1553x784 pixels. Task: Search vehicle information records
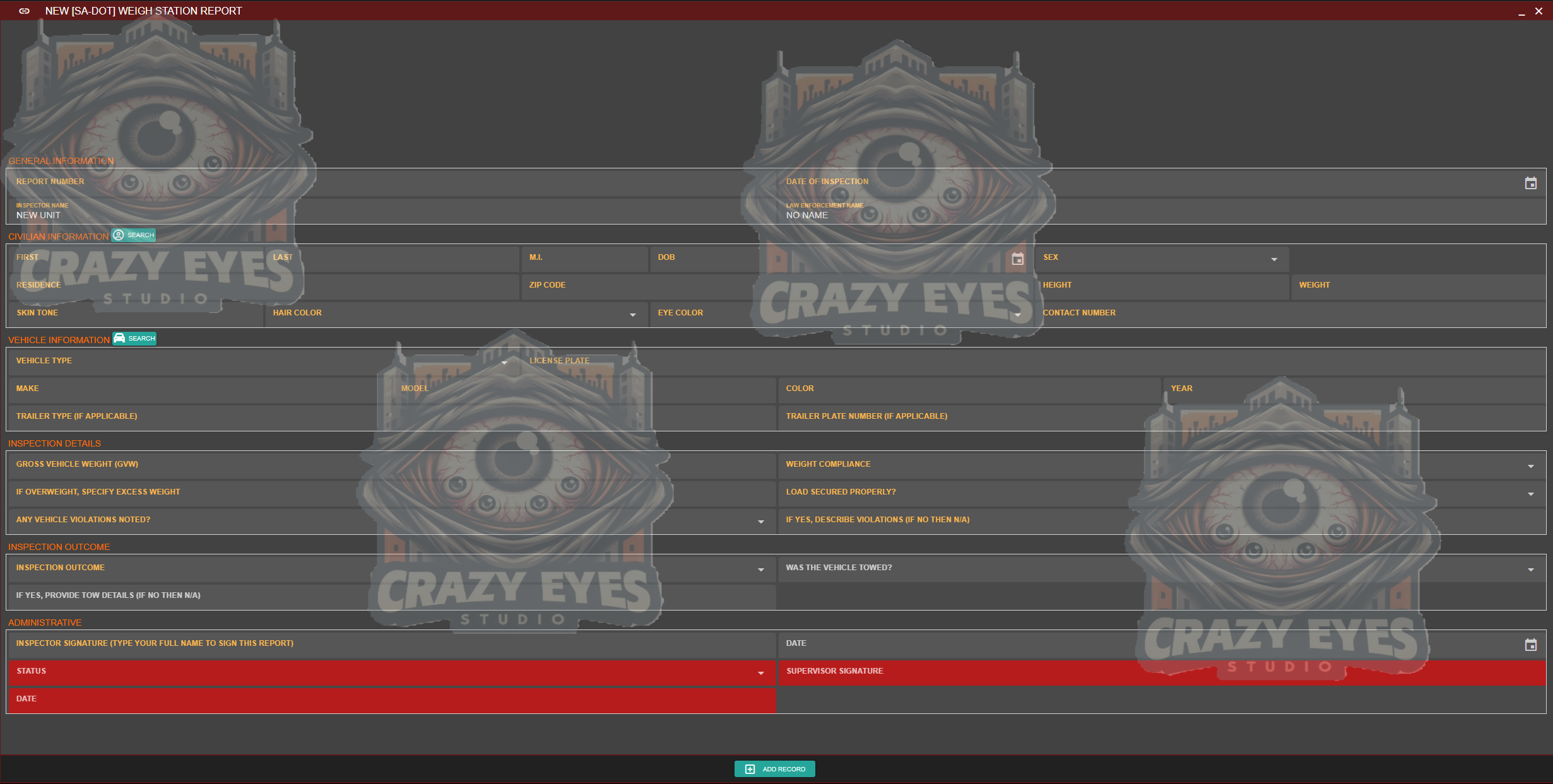(x=134, y=339)
